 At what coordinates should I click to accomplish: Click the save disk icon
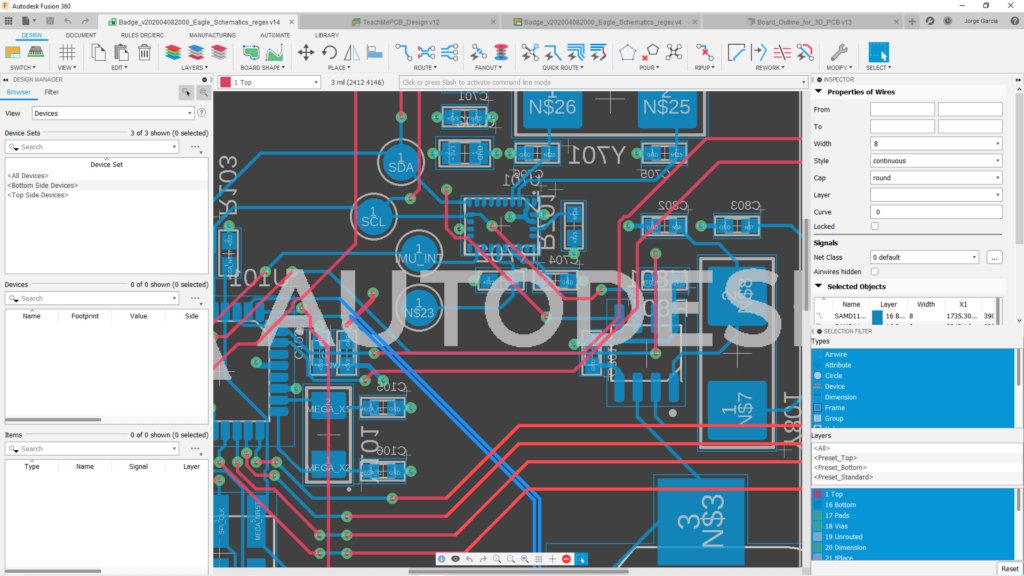coord(50,22)
